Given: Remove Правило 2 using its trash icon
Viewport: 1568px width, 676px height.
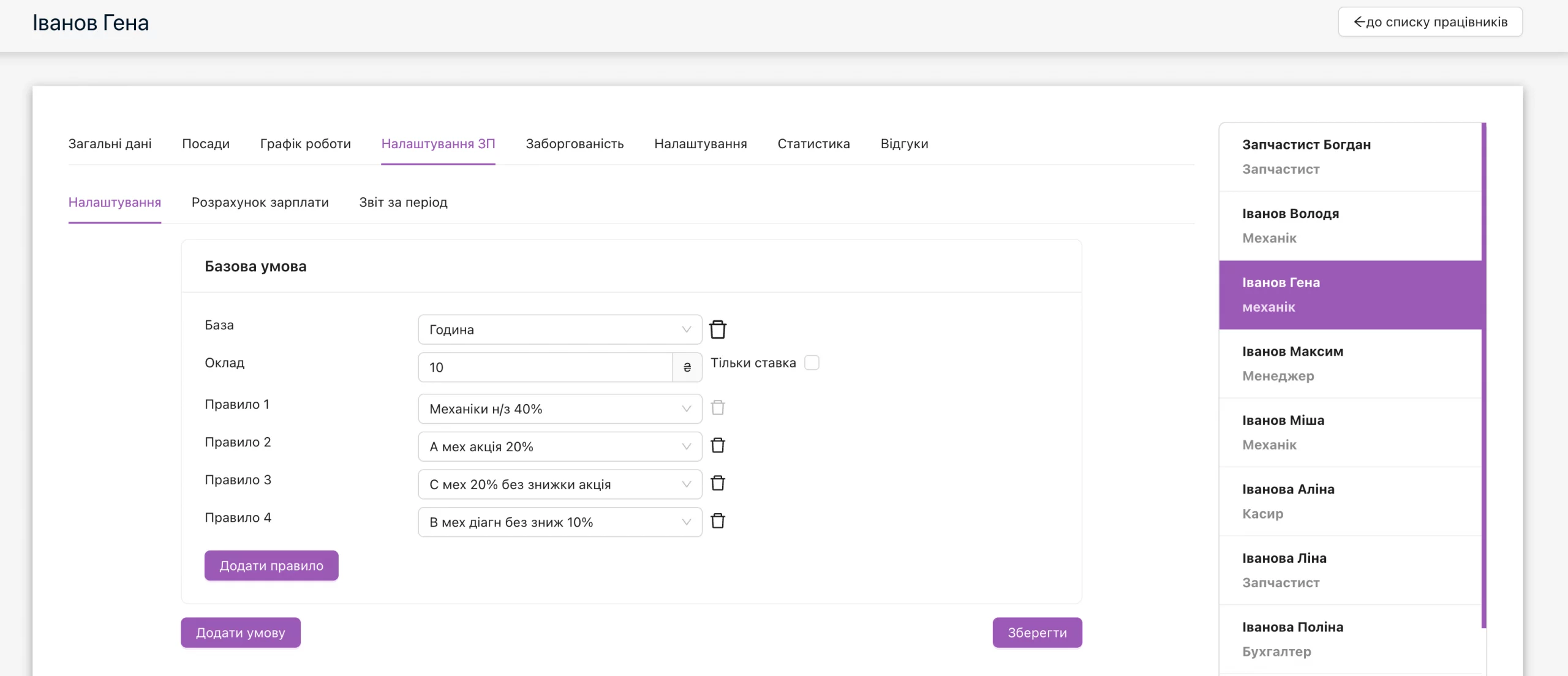Looking at the screenshot, I should tap(717, 446).
